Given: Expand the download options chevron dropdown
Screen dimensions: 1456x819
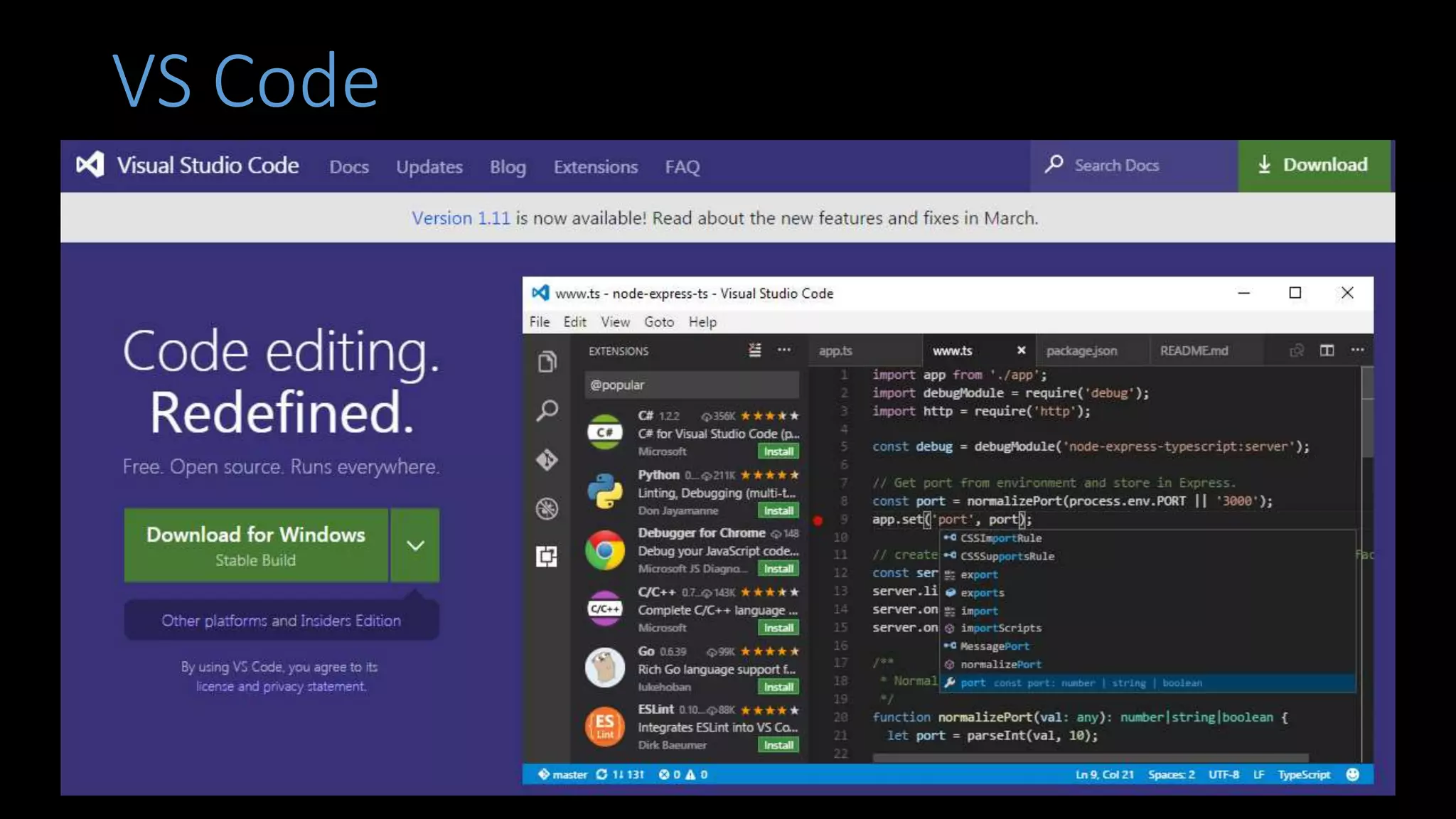Looking at the screenshot, I should (x=415, y=545).
